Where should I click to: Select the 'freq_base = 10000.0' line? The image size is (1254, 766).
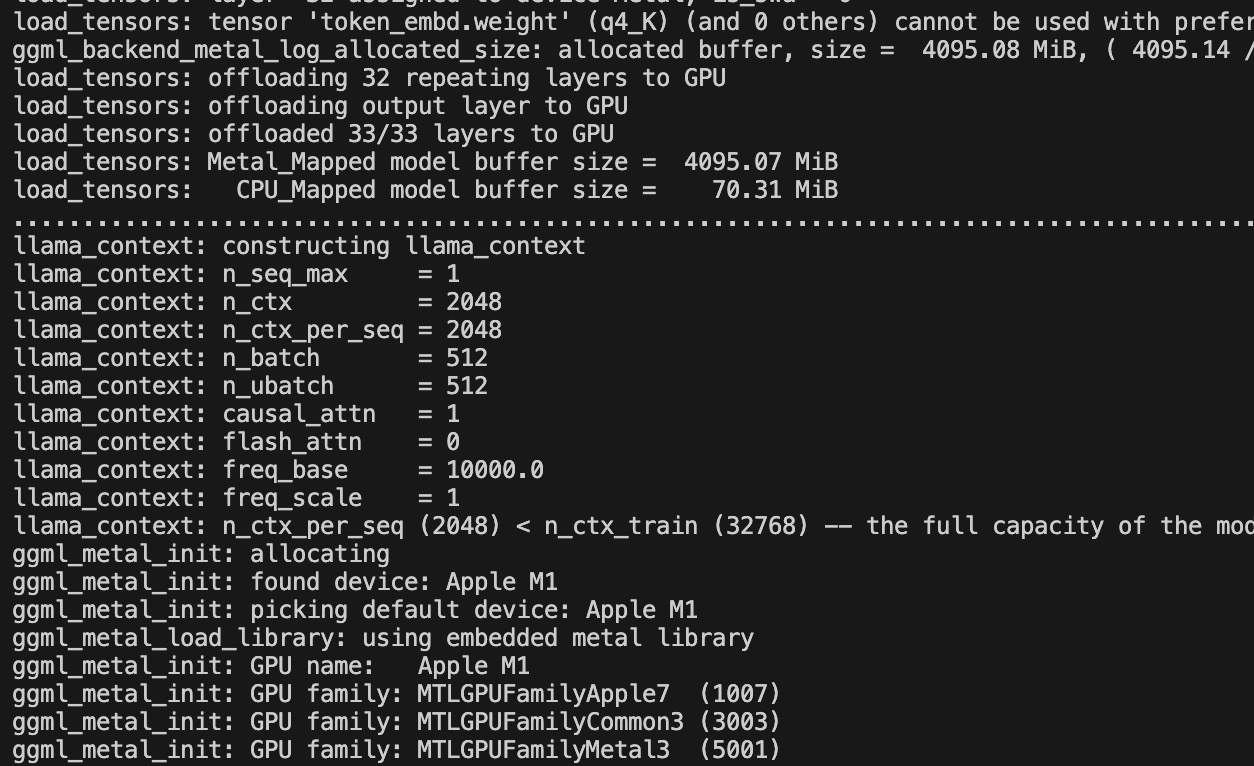(279, 470)
